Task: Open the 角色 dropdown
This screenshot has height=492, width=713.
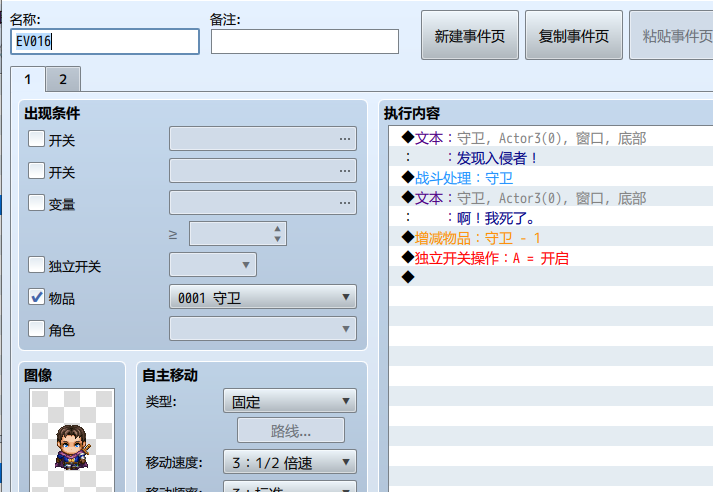Action: [x=263, y=329]
